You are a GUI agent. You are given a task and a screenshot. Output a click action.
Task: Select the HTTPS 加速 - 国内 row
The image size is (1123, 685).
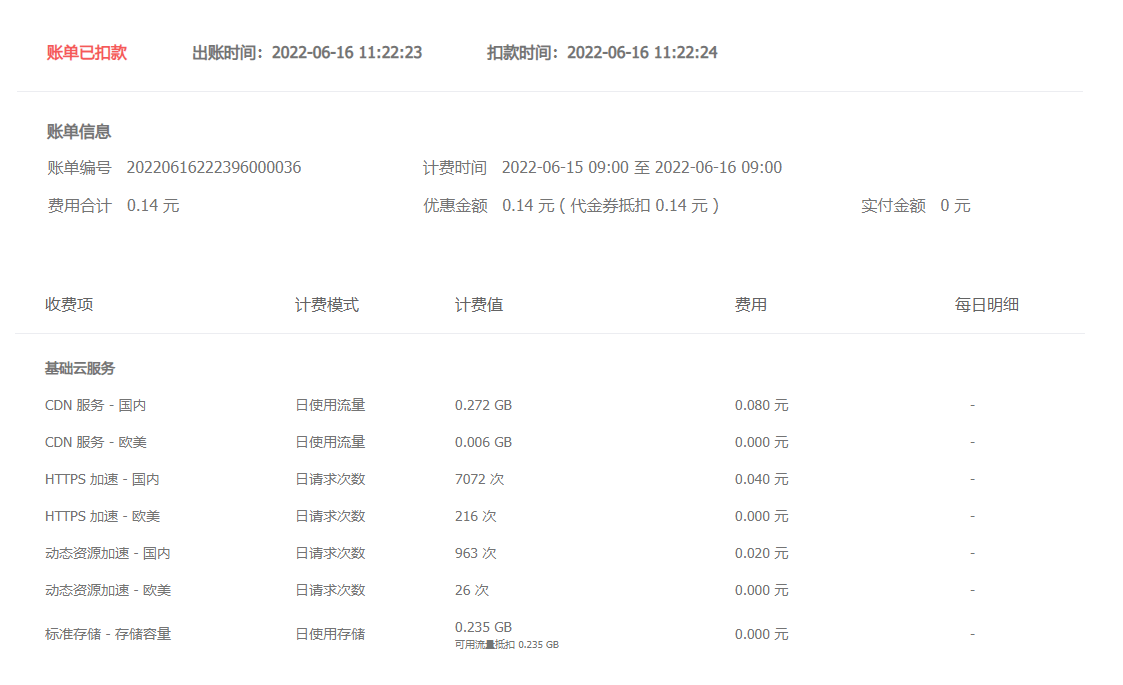click(102, 480)
